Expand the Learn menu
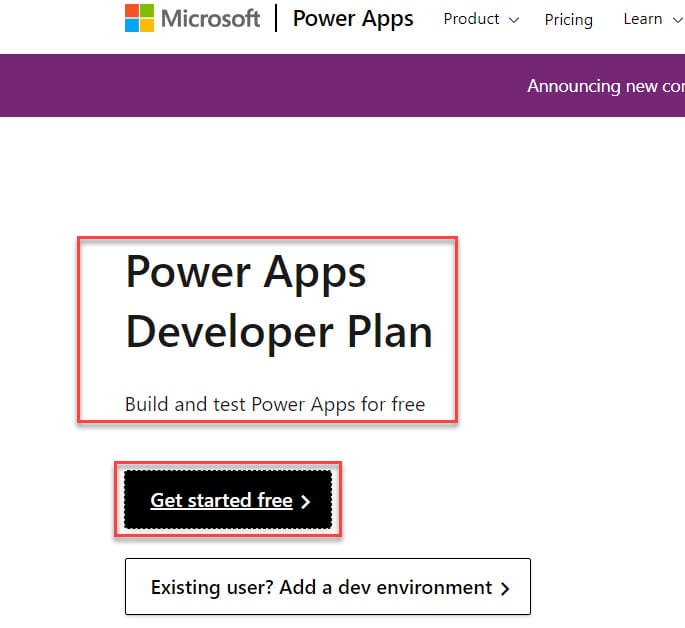The image size is (685, 628). point(653,19)
